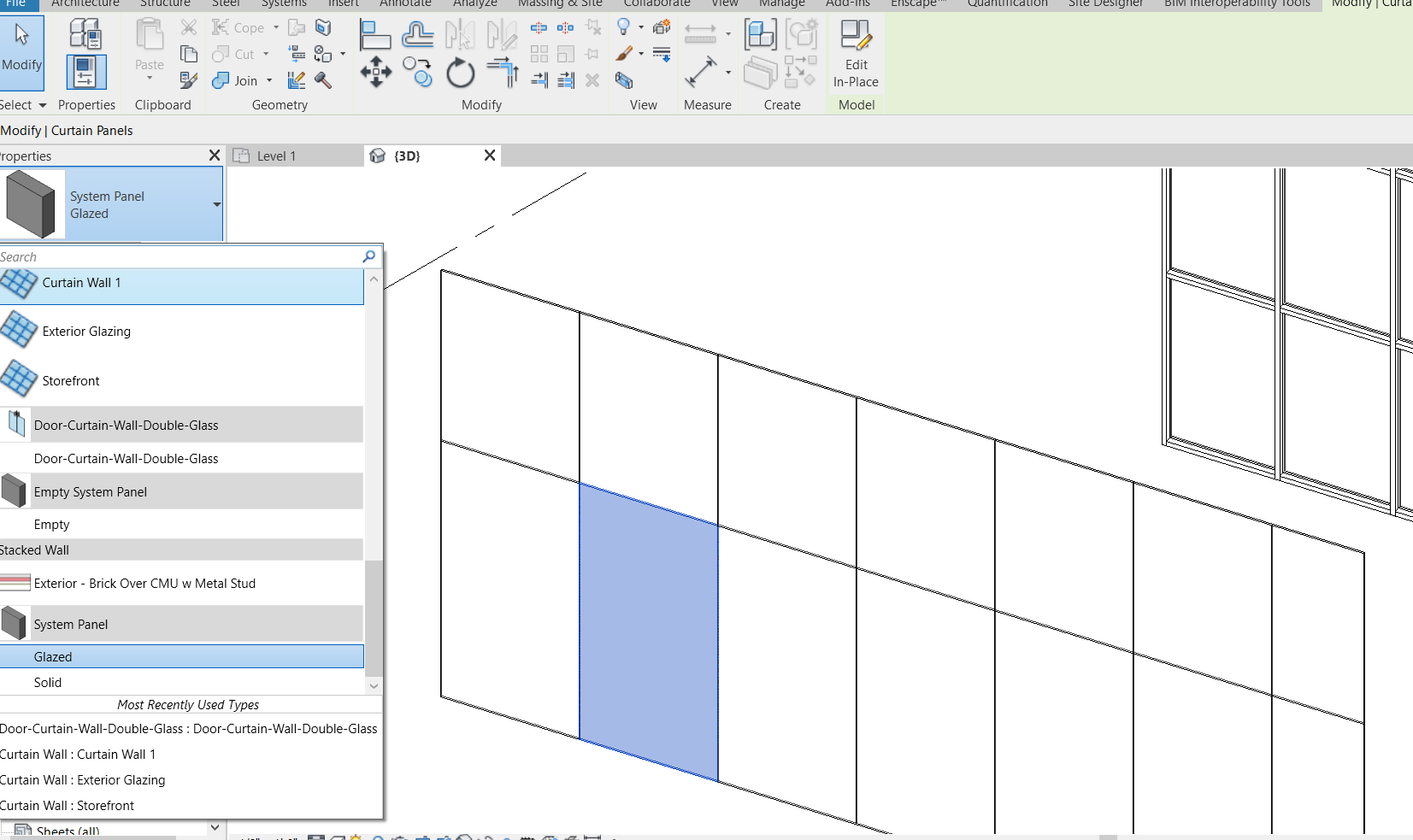
Task: Click the Edit In-Place button
Action: click(x=855, y=51)
